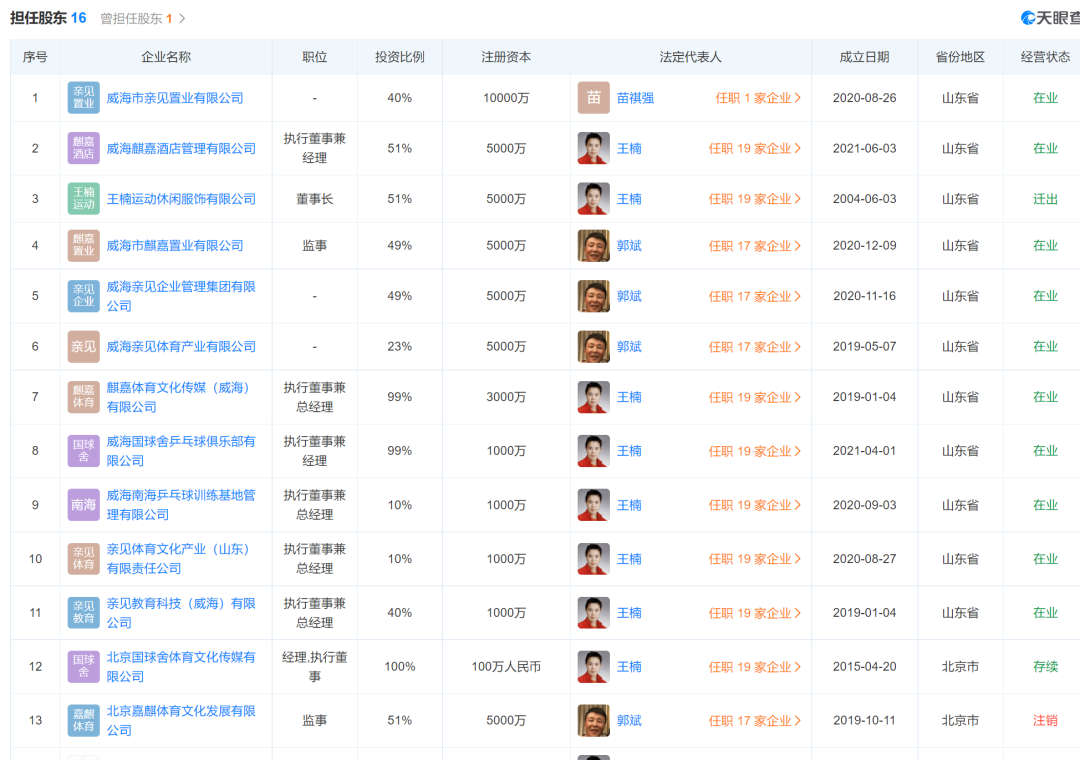Click the 投资比例 column header
1080x760 pixels.
click(x=400, y=57)
